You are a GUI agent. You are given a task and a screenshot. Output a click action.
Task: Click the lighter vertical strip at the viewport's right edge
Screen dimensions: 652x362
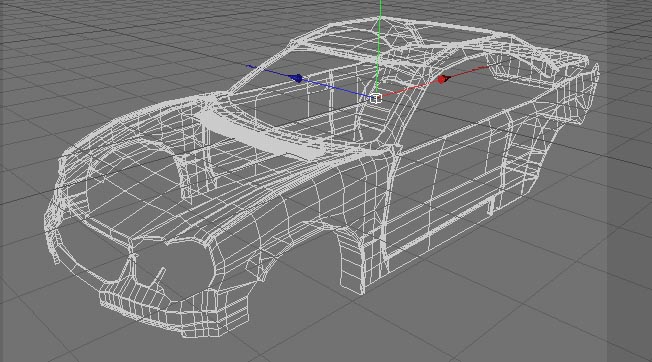point(629,181)
